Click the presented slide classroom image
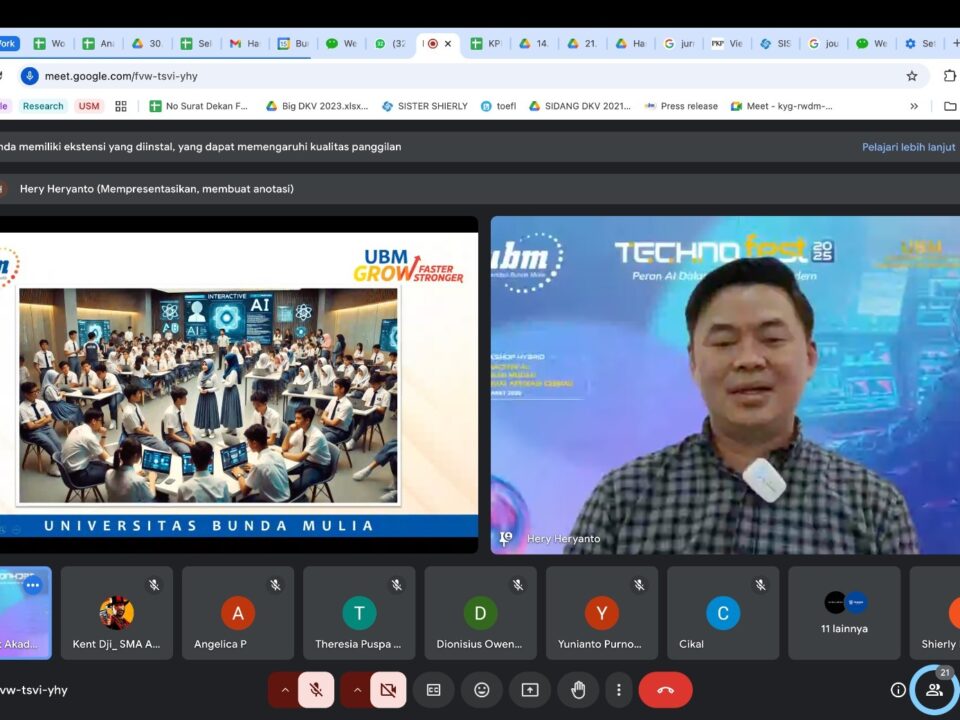The height and width of the screenshot is (720, 960). point(208,396)
